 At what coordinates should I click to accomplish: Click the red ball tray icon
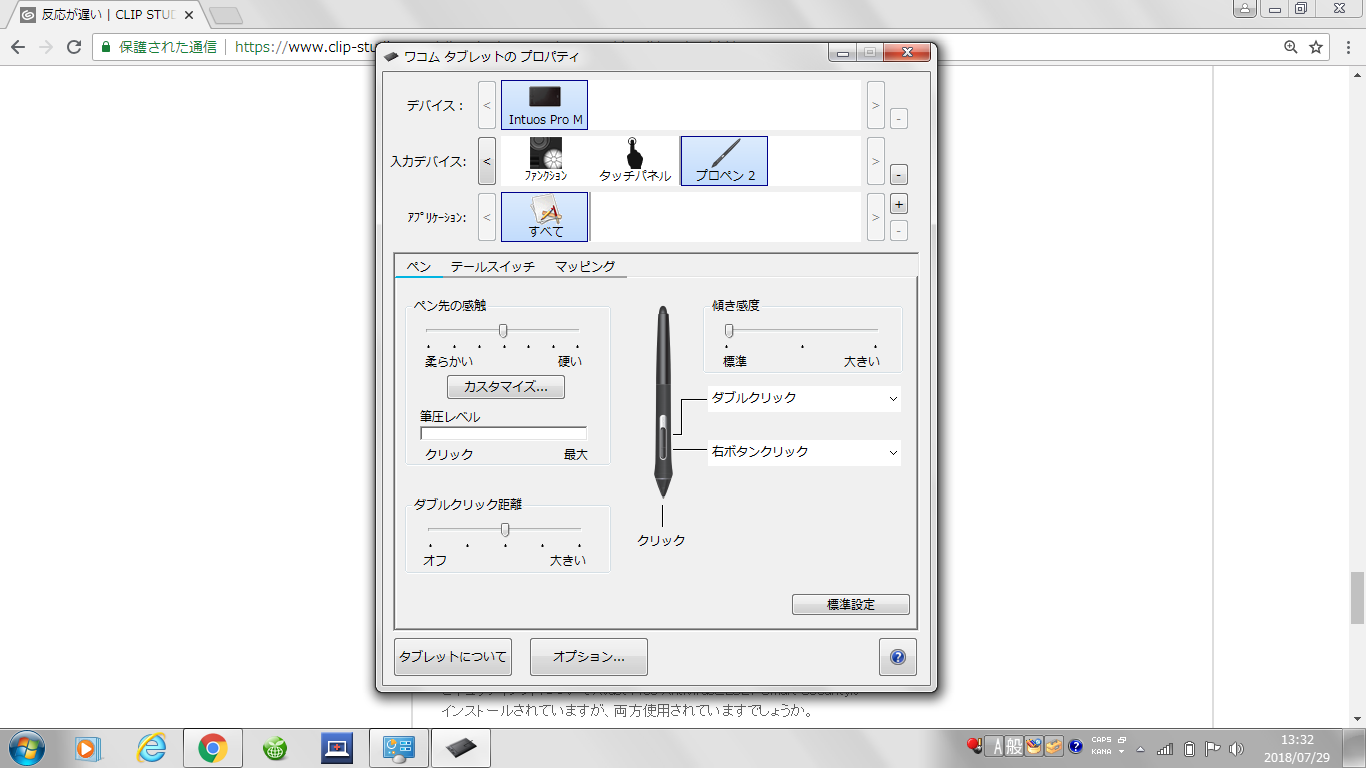click(x=973, y=746)
